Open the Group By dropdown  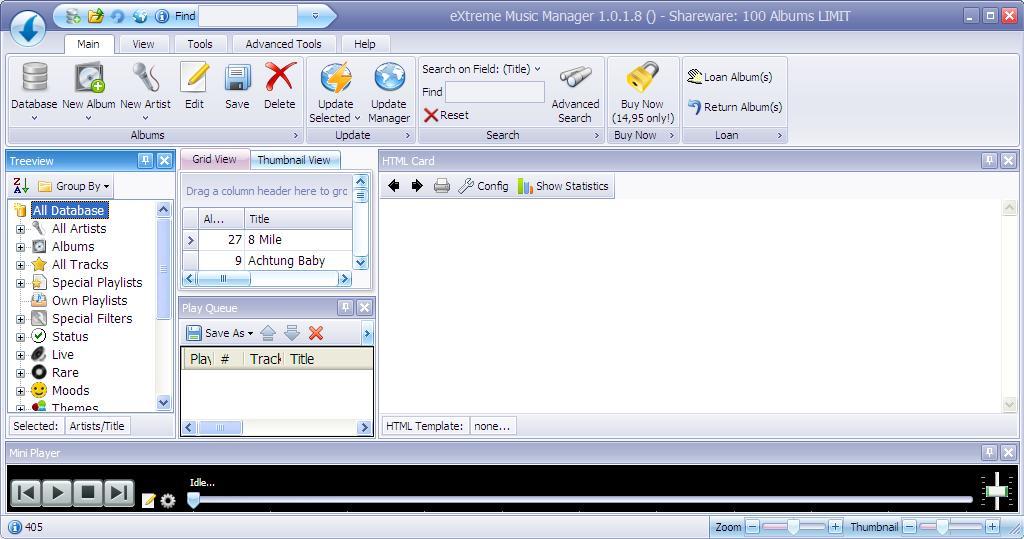(x=74, y=186)
